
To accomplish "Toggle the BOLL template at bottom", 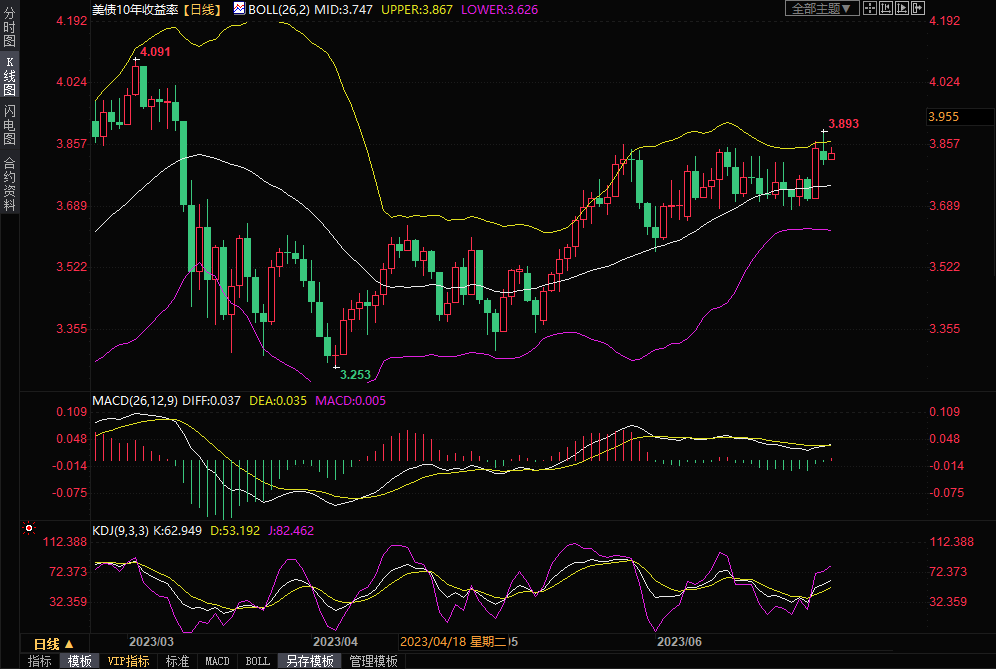I will coord(258,661).
